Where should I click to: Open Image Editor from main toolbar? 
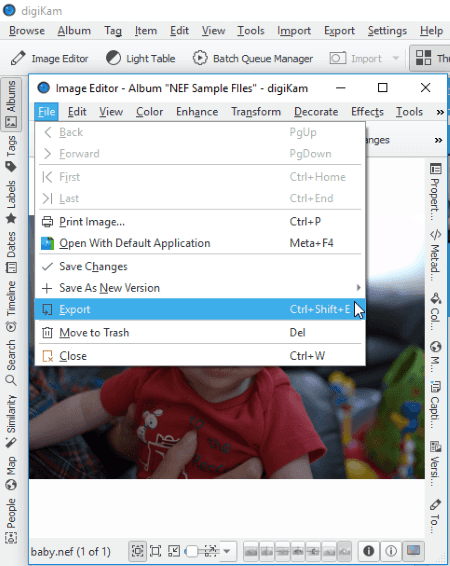click(49, 58)
